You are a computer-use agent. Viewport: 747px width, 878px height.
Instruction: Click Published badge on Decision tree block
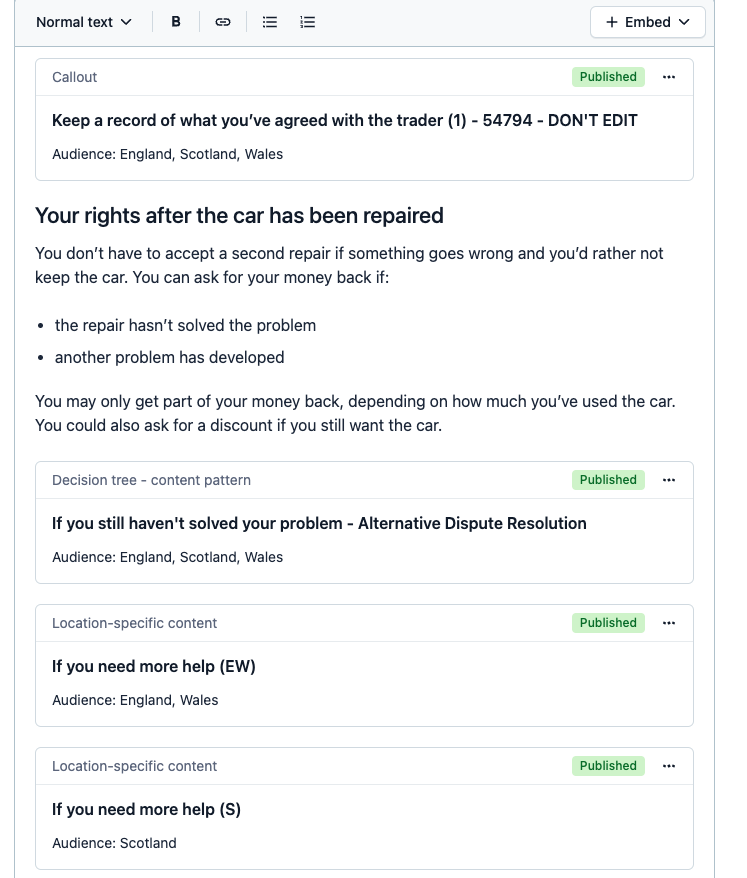(608, 480)
